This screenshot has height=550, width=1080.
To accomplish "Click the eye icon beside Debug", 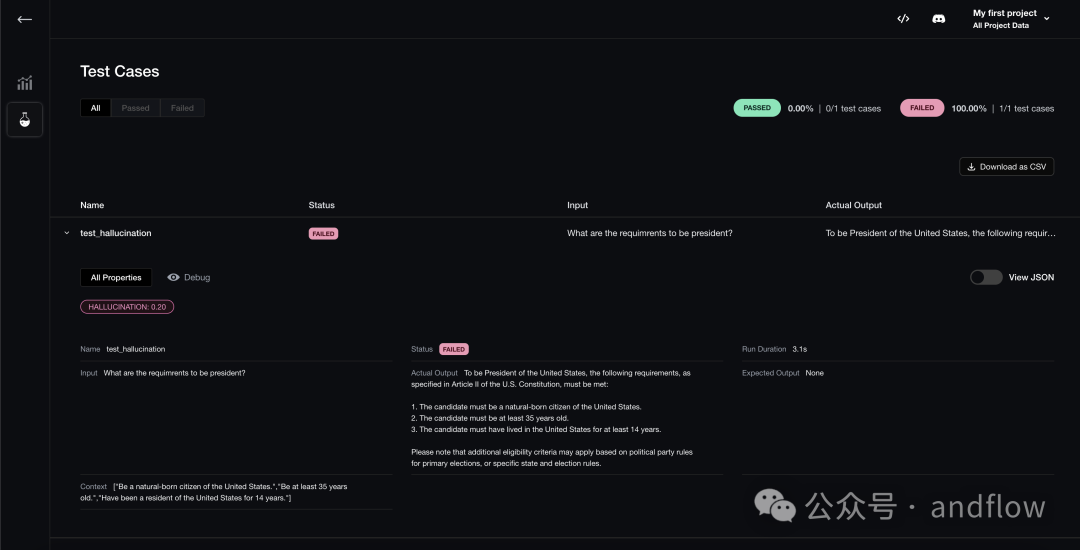I will tap(173, 277).
